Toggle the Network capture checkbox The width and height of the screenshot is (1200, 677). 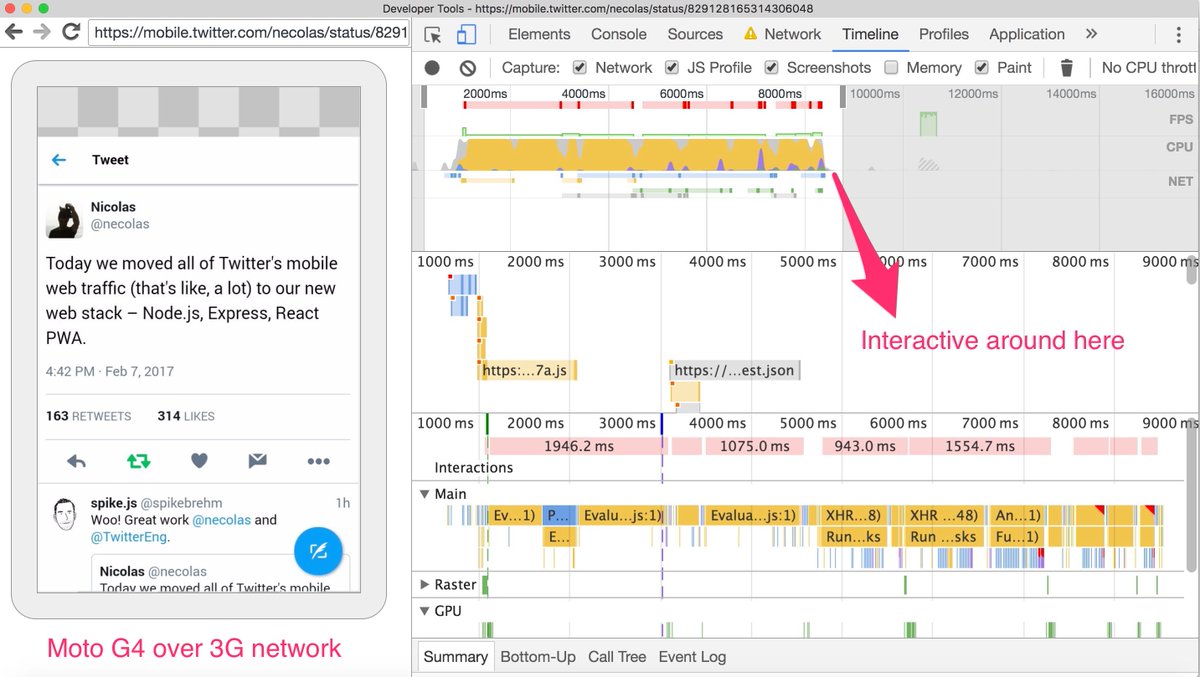(580, 68)
